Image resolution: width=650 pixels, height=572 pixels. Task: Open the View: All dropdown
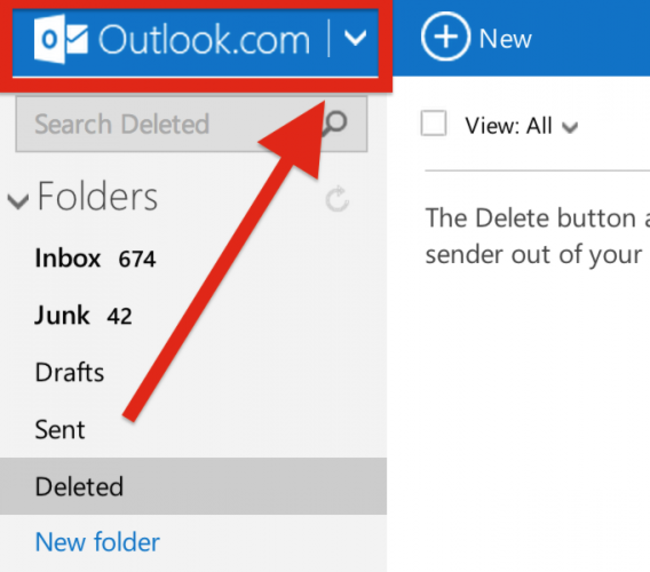click(x=521, y=126)
